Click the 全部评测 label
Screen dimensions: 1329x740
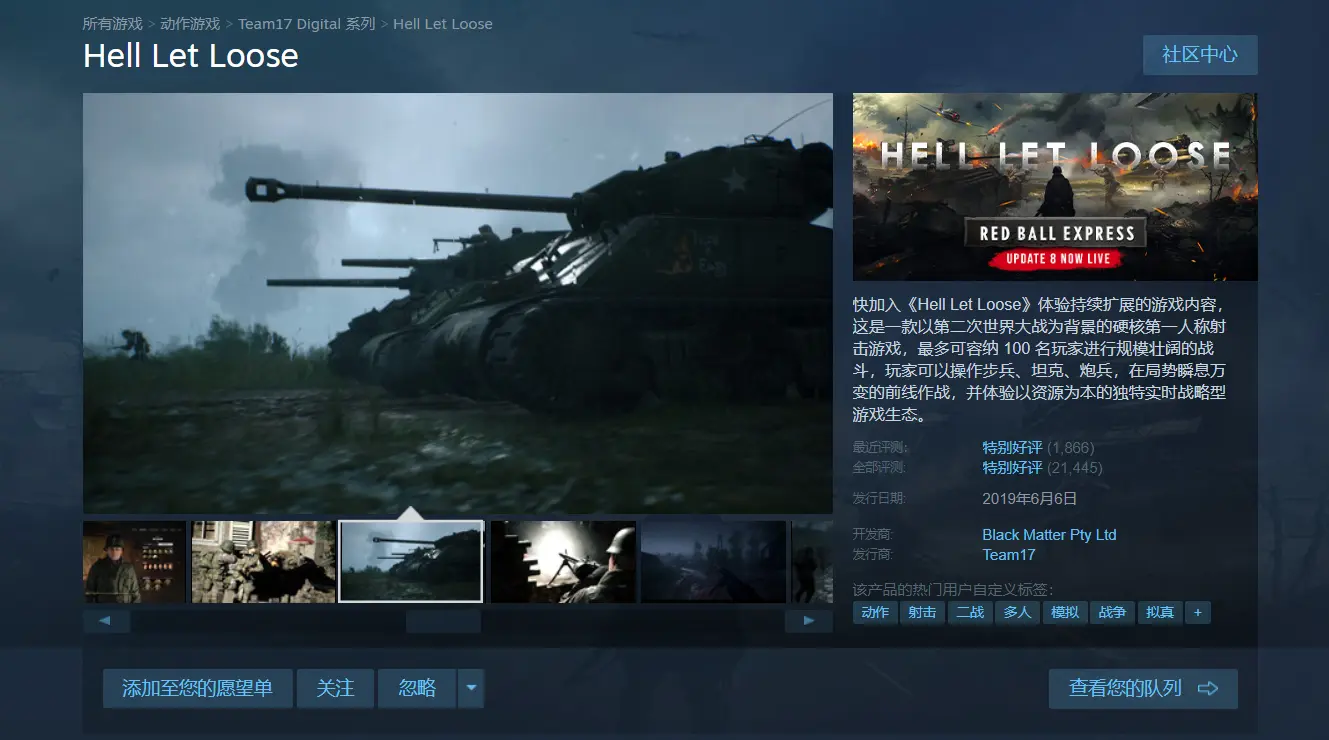coord(880,468)
